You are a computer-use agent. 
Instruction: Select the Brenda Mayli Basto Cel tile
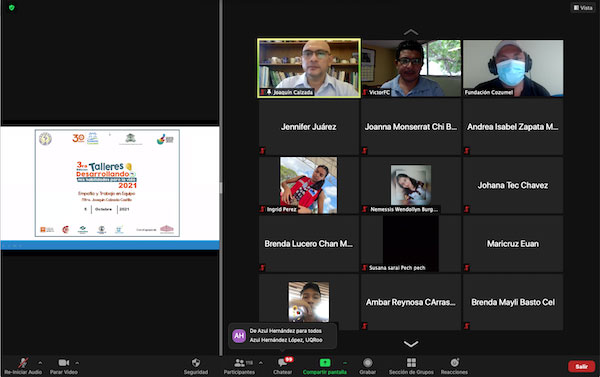[x=513, y=302]
